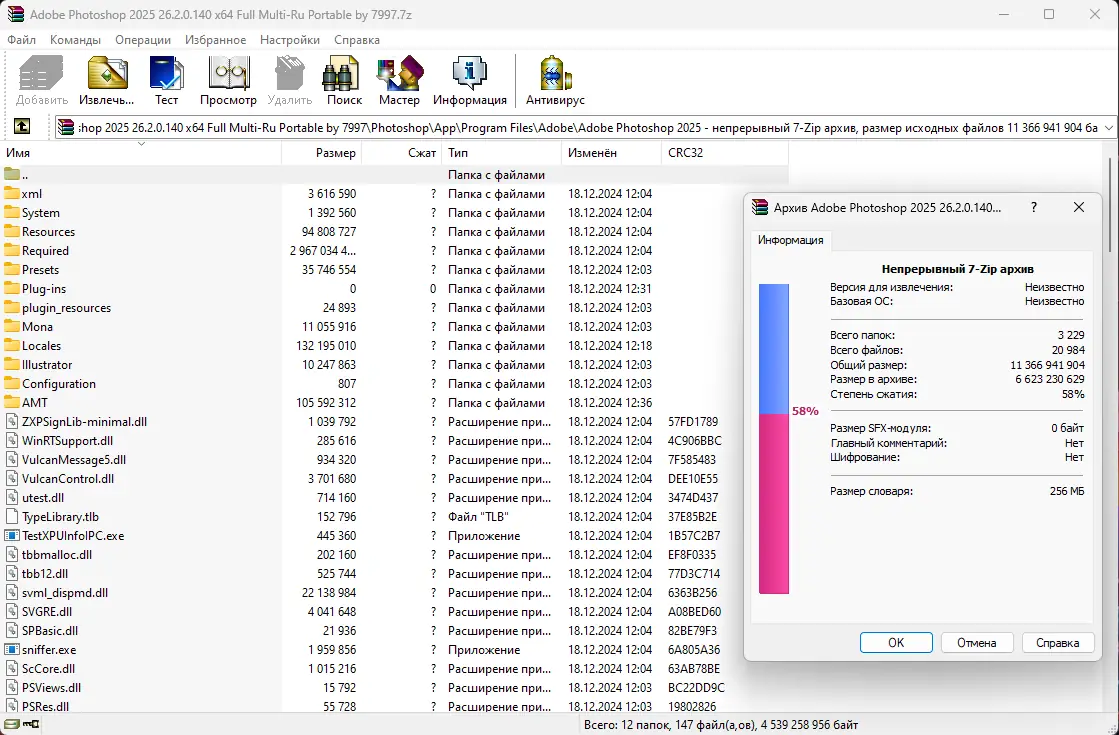
Task: Click the Plug-ins folder icon
Action: click(x=11, y=288)
